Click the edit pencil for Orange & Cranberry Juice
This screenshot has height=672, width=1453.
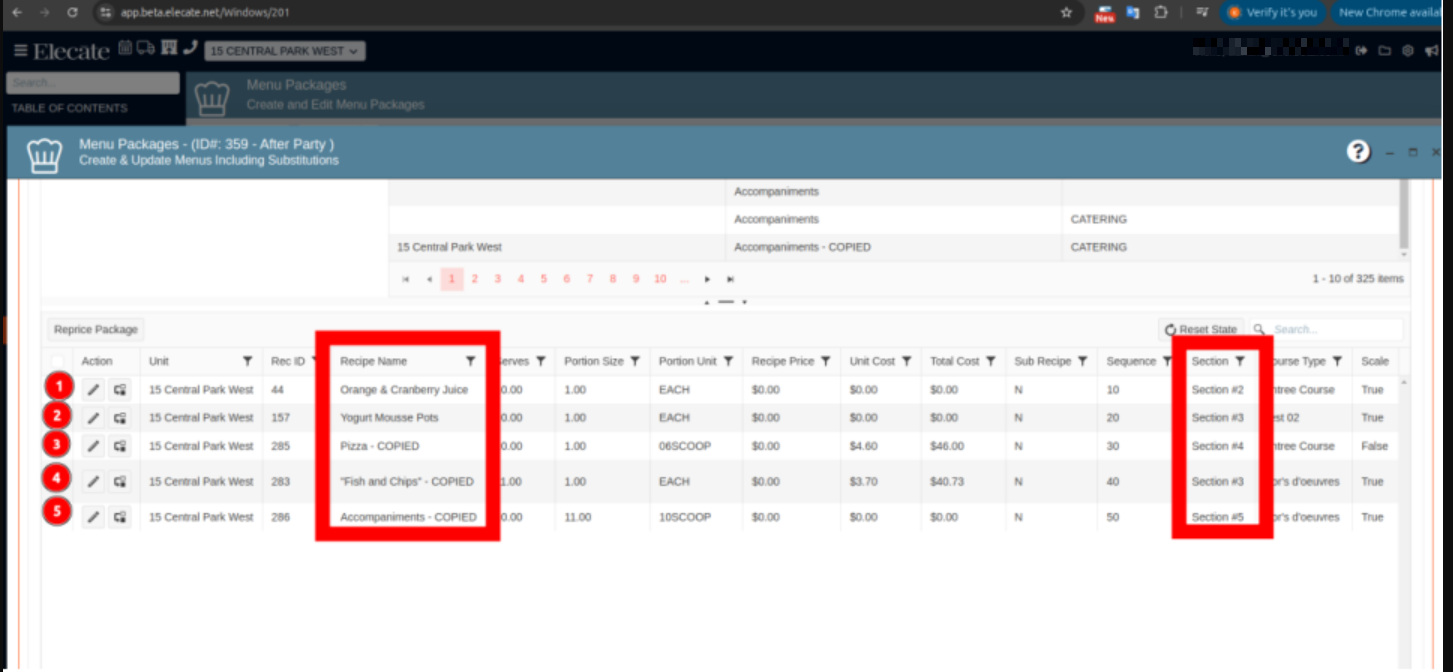(x=93, y=390)
